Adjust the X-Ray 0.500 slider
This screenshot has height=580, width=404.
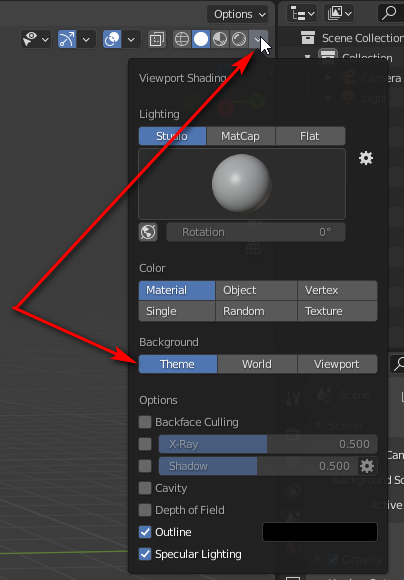point(268,444)
